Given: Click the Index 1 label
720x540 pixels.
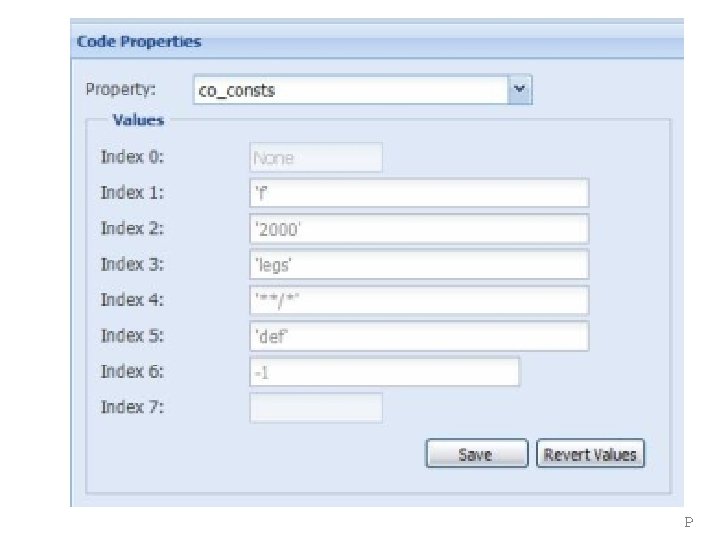Looking at the screenshot, I should (x=132, y=193).
